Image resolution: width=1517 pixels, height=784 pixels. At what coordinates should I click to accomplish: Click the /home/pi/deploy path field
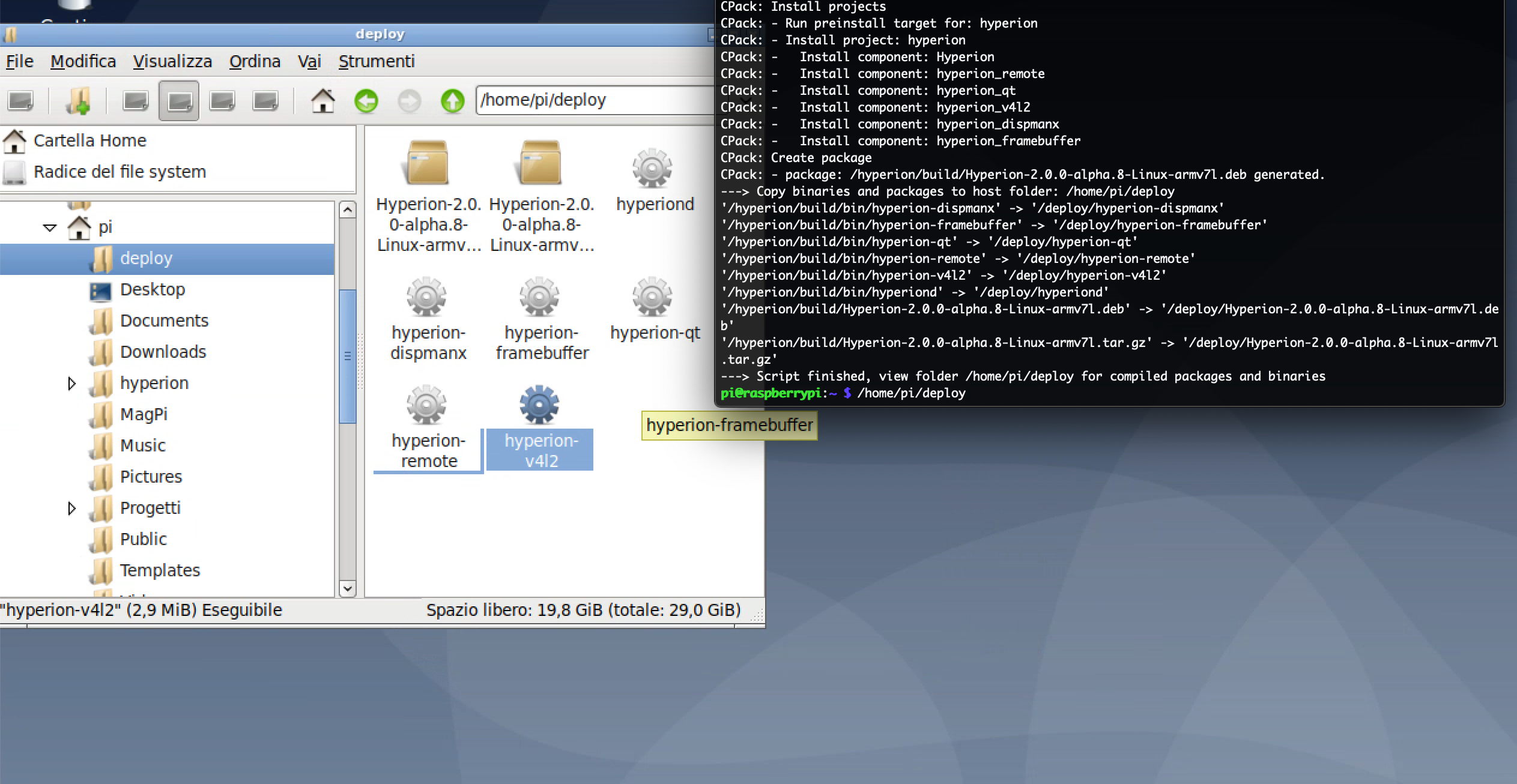[x=596, y=100]
